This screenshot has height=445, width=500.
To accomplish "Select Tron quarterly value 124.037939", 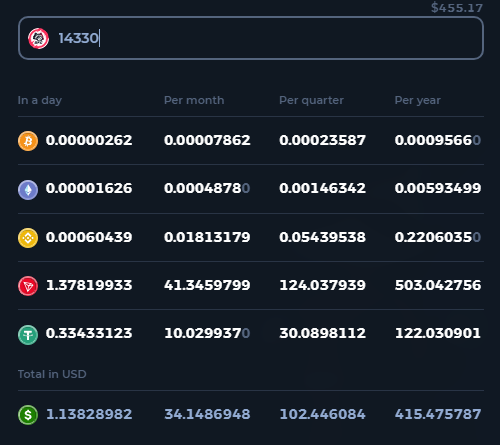I will [322, 285].
